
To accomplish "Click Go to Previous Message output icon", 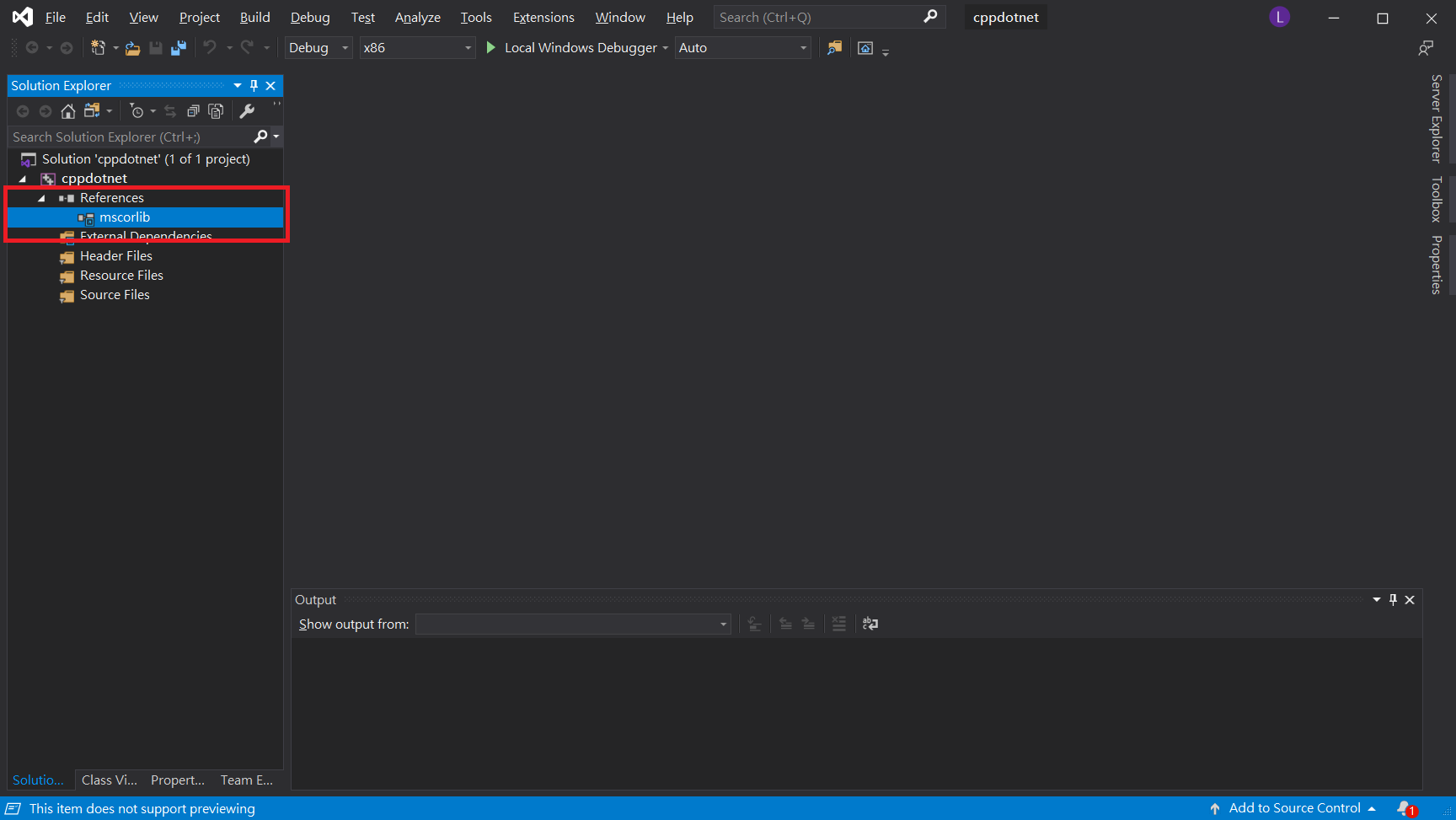I will click(x=785, y=624).
